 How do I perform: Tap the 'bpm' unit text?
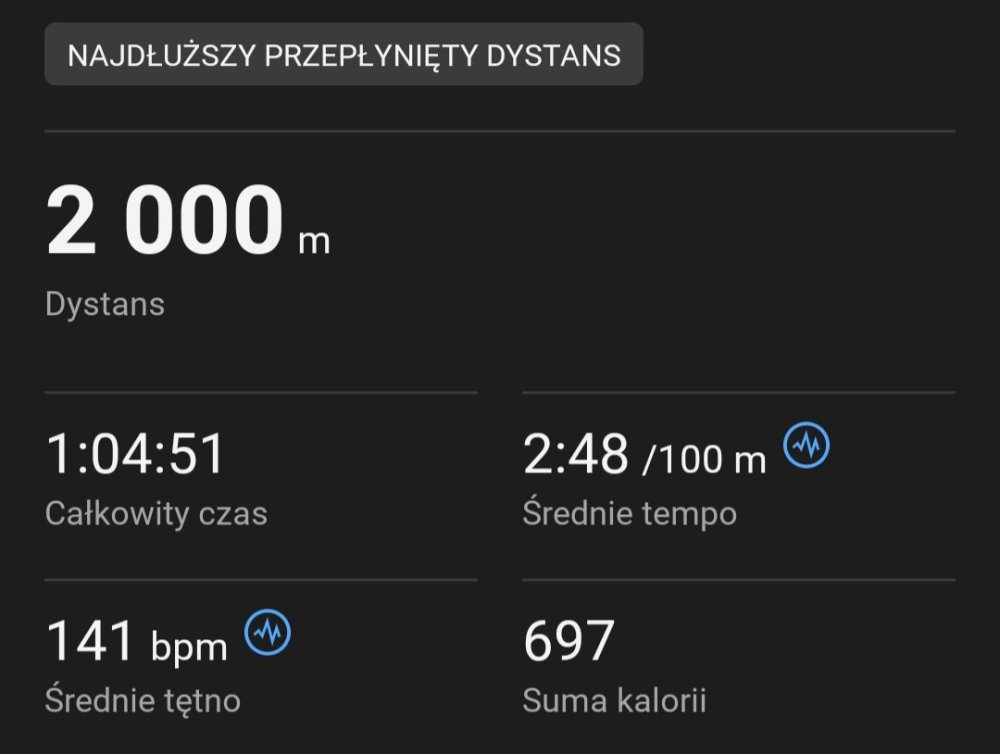(189, 647)
